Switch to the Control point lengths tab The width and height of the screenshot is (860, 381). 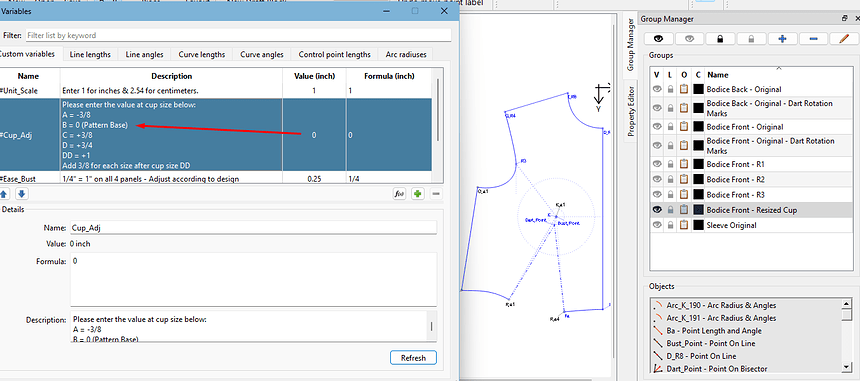coord(335,54)
